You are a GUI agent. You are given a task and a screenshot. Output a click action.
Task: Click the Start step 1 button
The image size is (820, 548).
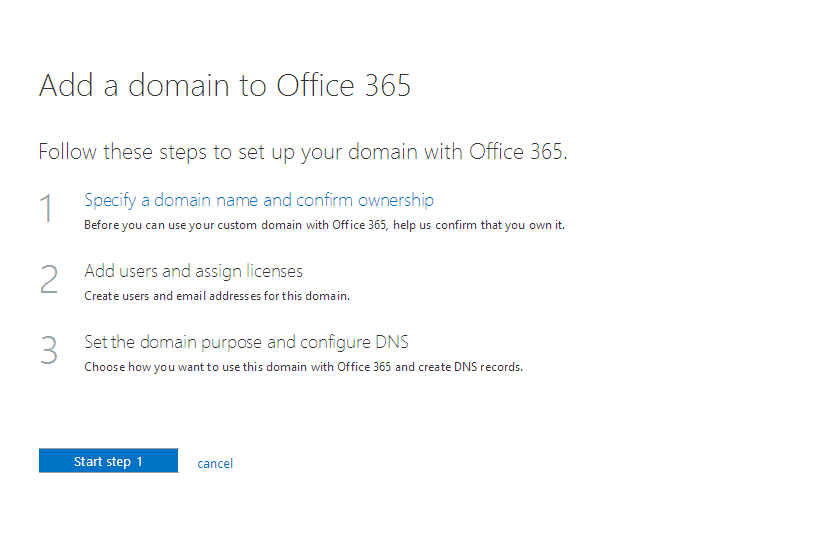(x=108, y=461)
